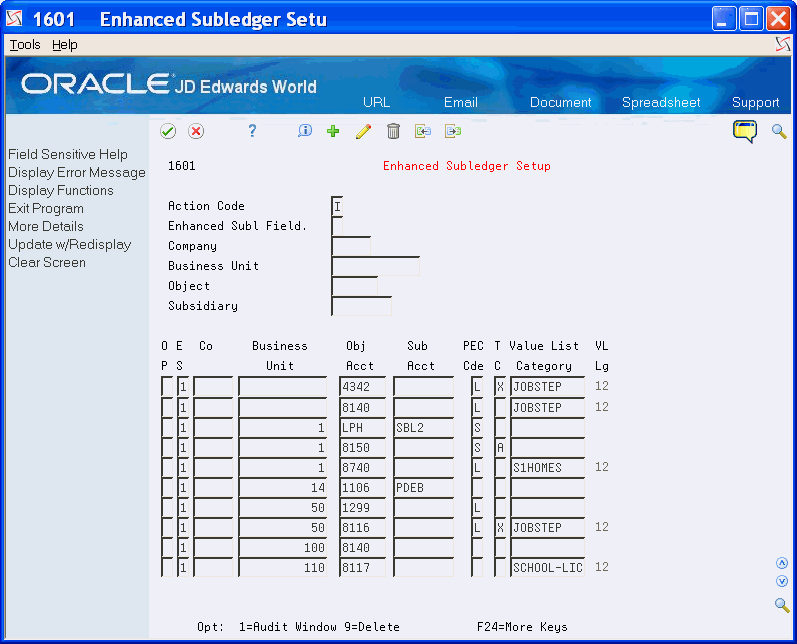Image resolution: width=797 pixels, height=644 pixels.
Task: Click the 1=Audit Window option text
Action: 288,627
